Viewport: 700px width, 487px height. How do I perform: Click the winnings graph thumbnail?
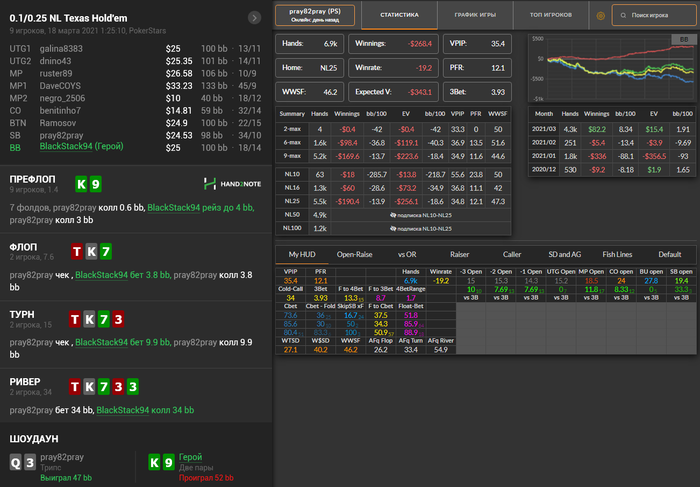click(612, 68)
